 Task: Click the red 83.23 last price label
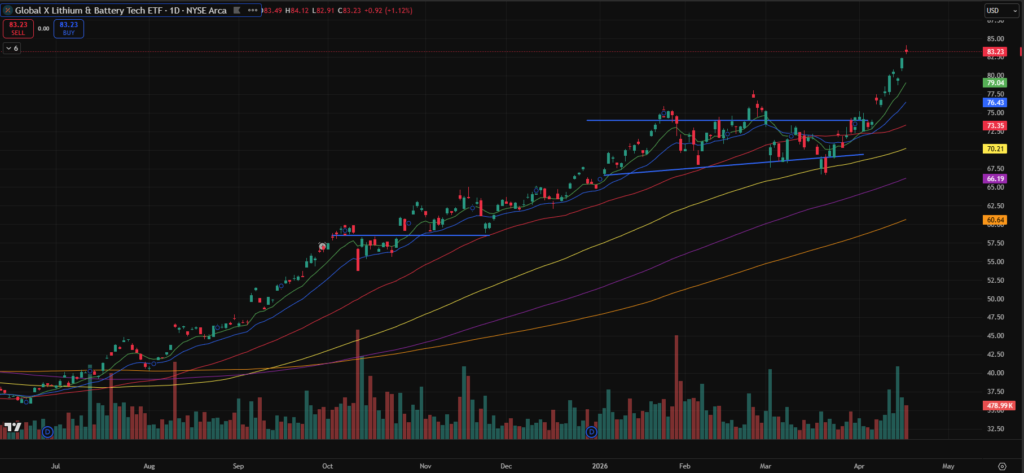point(995,52)
